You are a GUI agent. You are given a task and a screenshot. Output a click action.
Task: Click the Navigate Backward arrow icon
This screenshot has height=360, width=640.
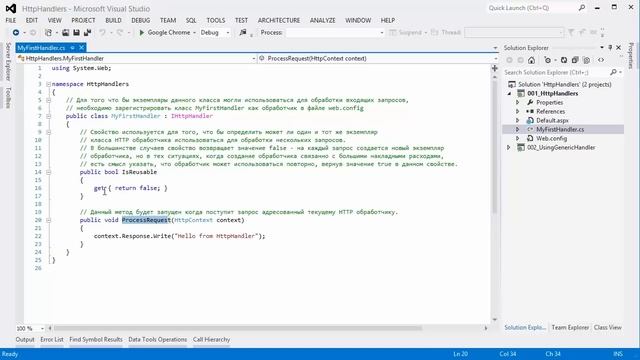pos(16,32)
